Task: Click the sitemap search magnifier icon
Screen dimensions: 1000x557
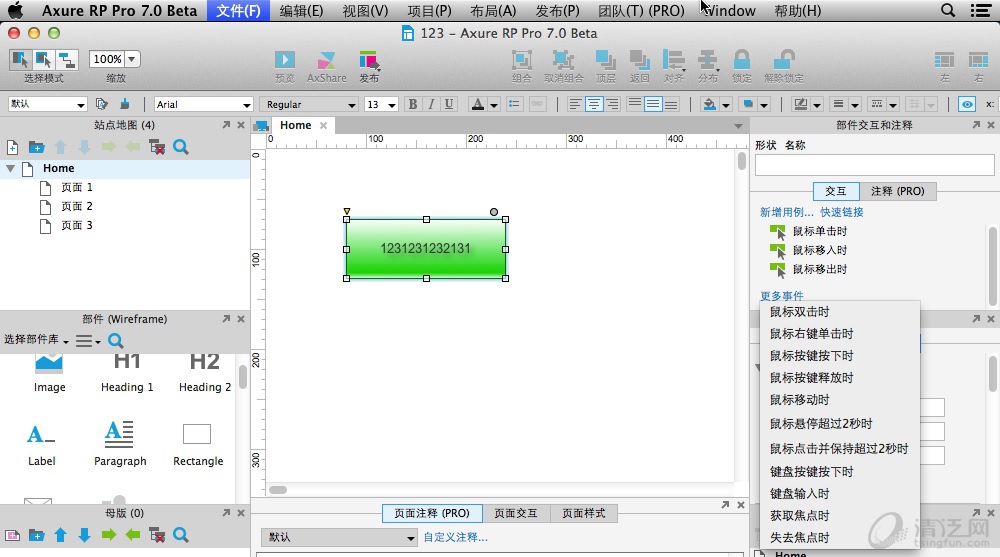Action: pos(181,147)
